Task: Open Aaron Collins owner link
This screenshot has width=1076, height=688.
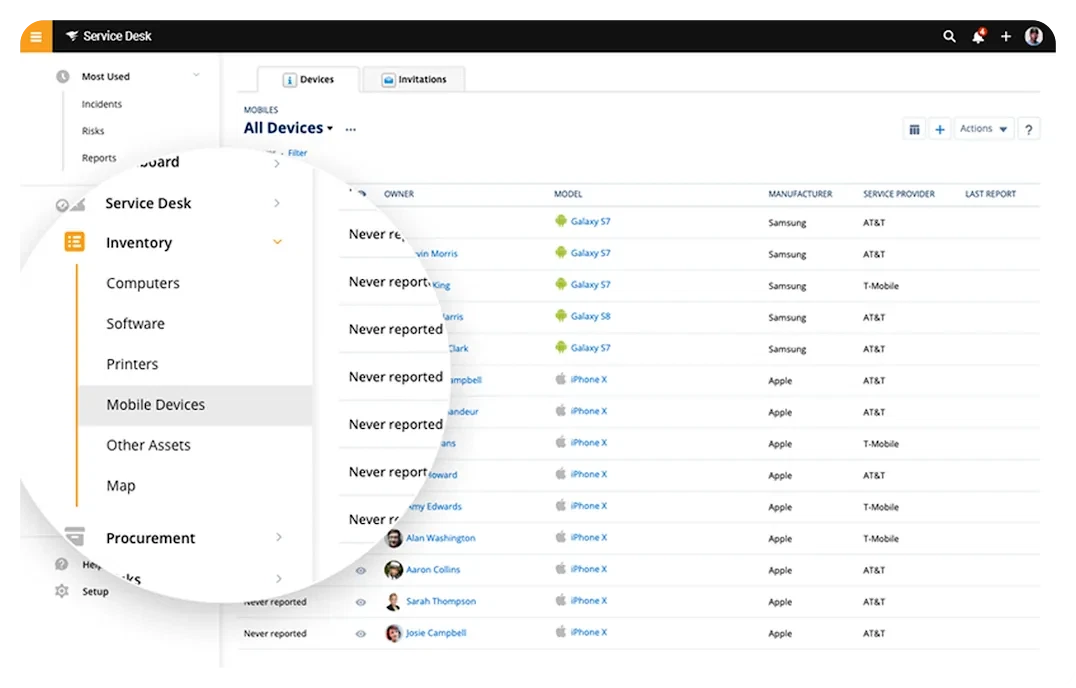Action: [433, 570]
